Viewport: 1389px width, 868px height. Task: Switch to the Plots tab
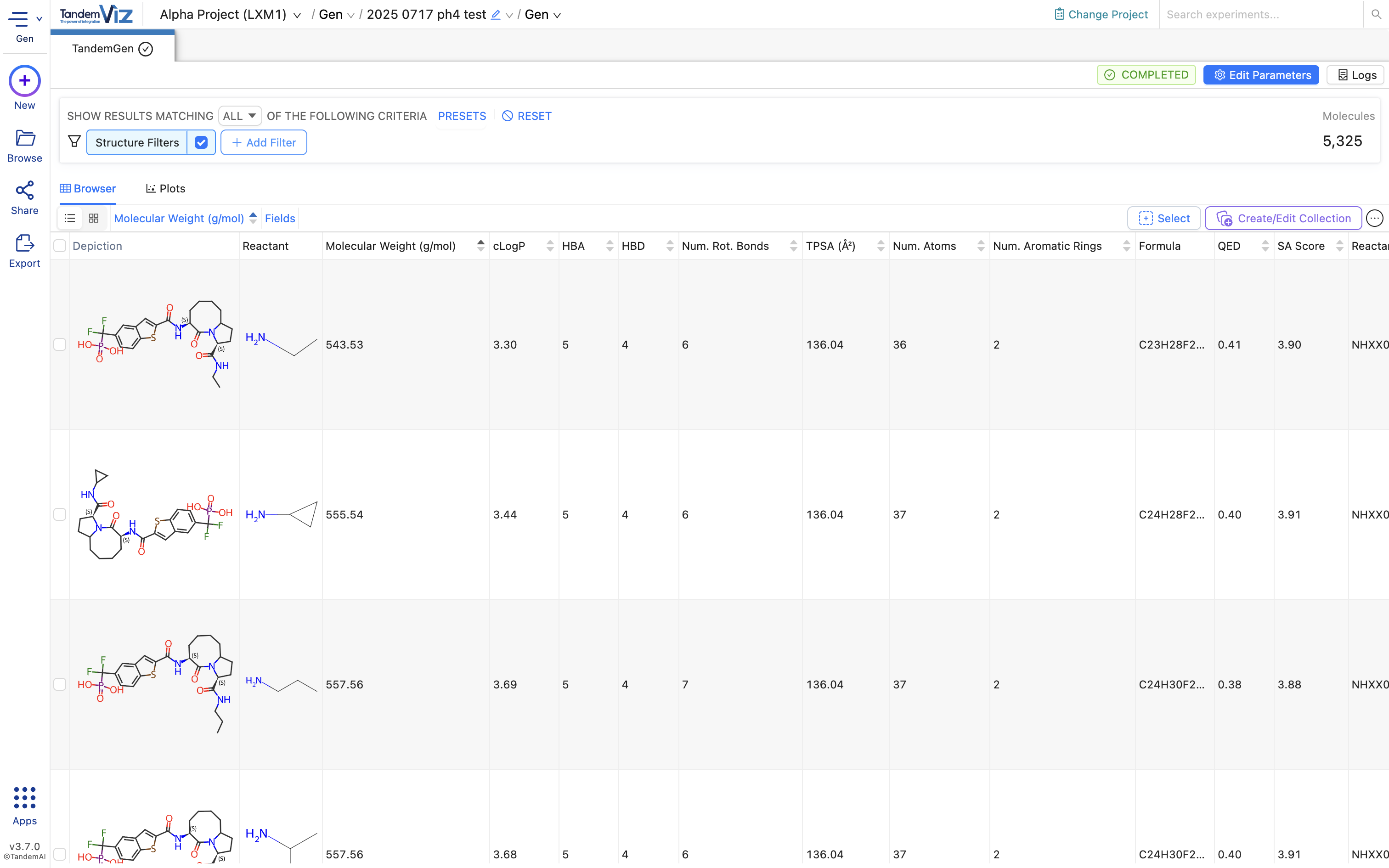(165, 188)
